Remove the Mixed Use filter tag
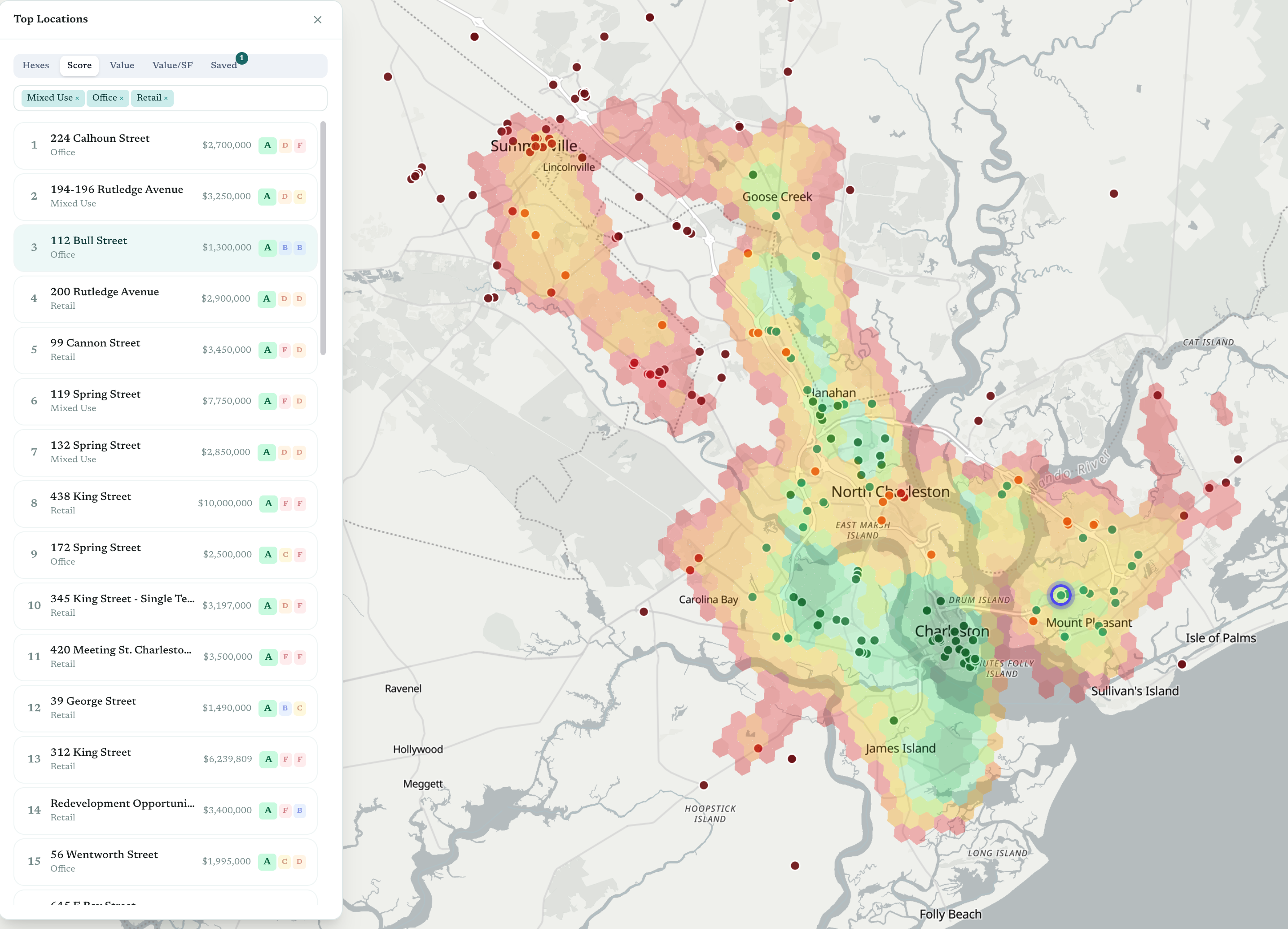Viewport: 1288px width, 929px height. pos(77,98)
